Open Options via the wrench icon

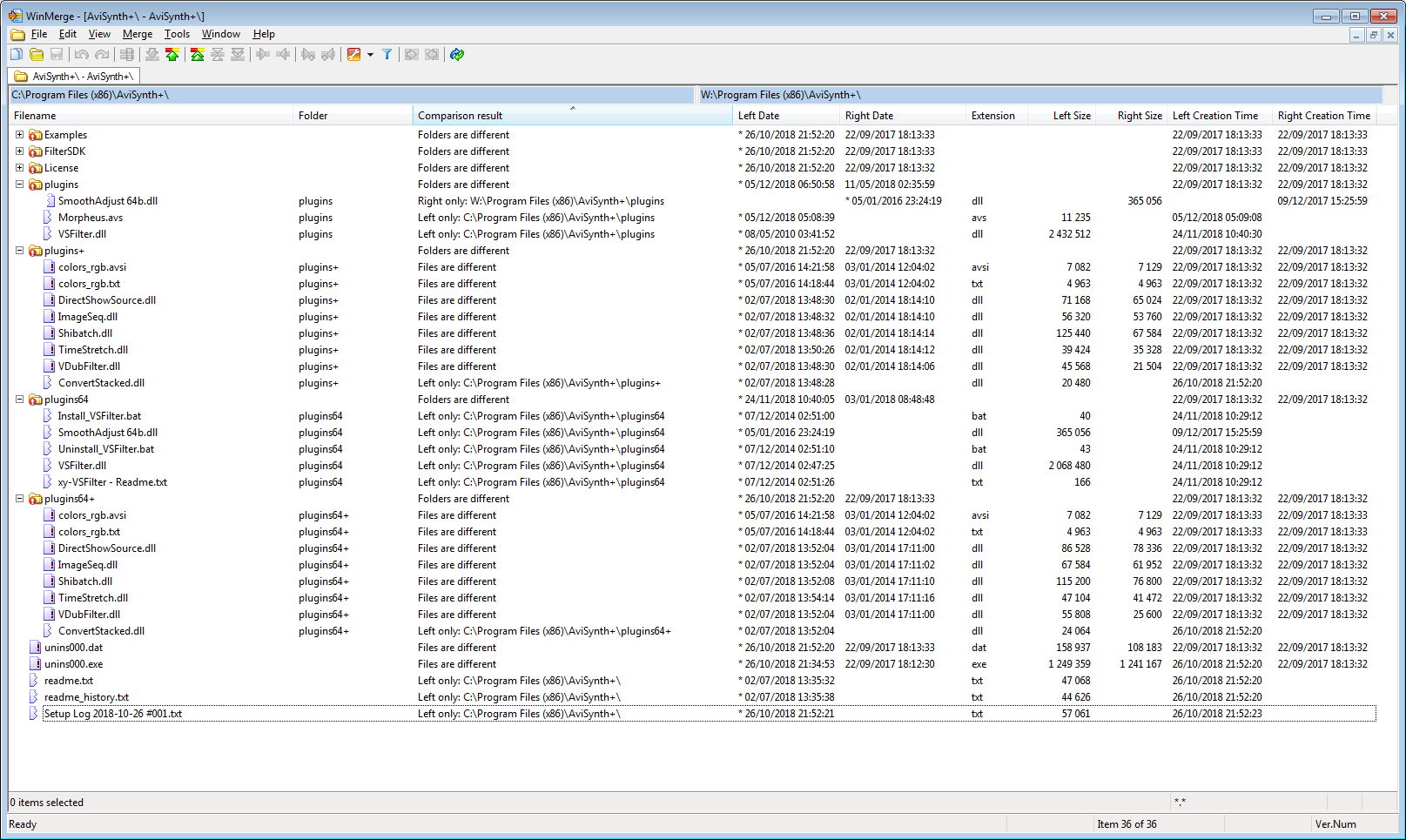pyautogui.click(x=353, y=55)
